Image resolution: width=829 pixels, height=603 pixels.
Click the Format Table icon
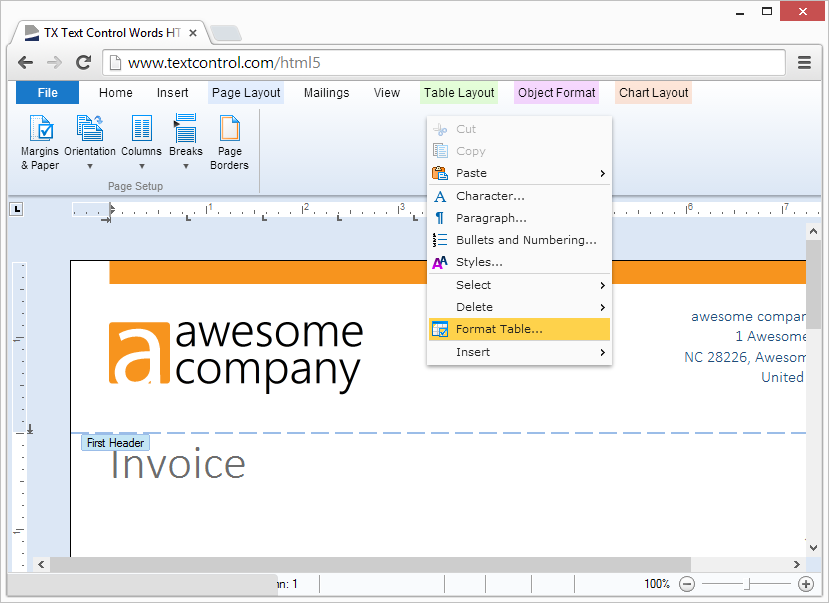(x=440, y=329)
